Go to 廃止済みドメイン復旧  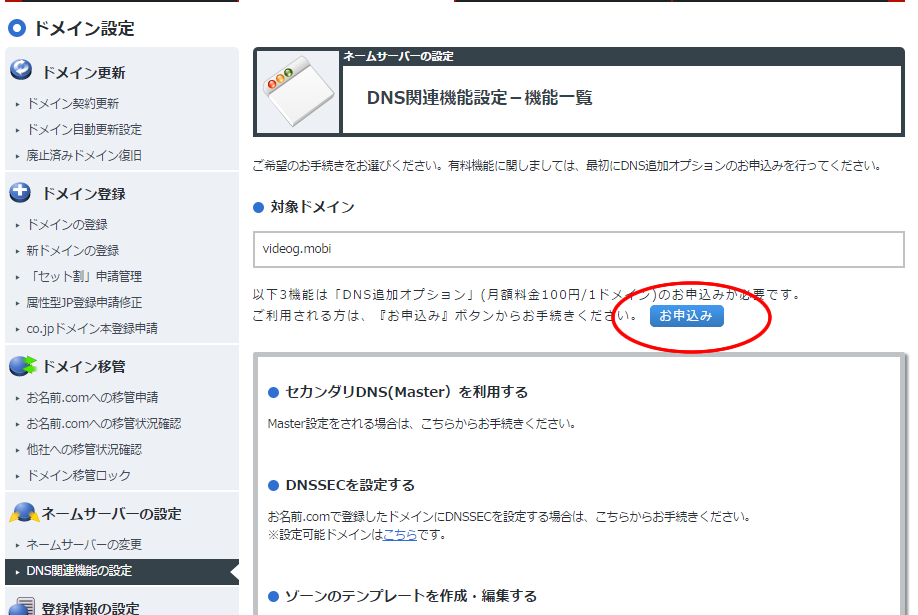(84, 156)
